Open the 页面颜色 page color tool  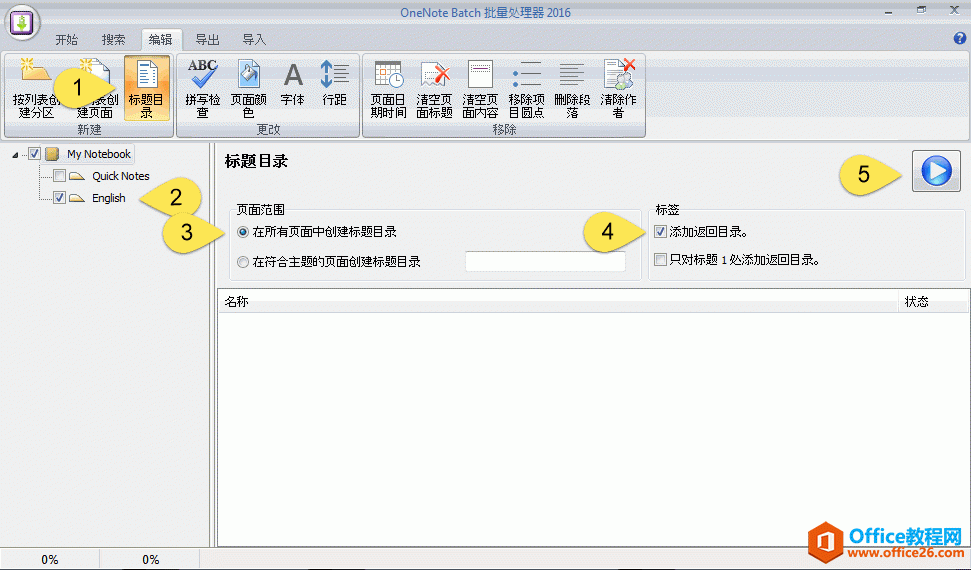[x=248, y=88]
